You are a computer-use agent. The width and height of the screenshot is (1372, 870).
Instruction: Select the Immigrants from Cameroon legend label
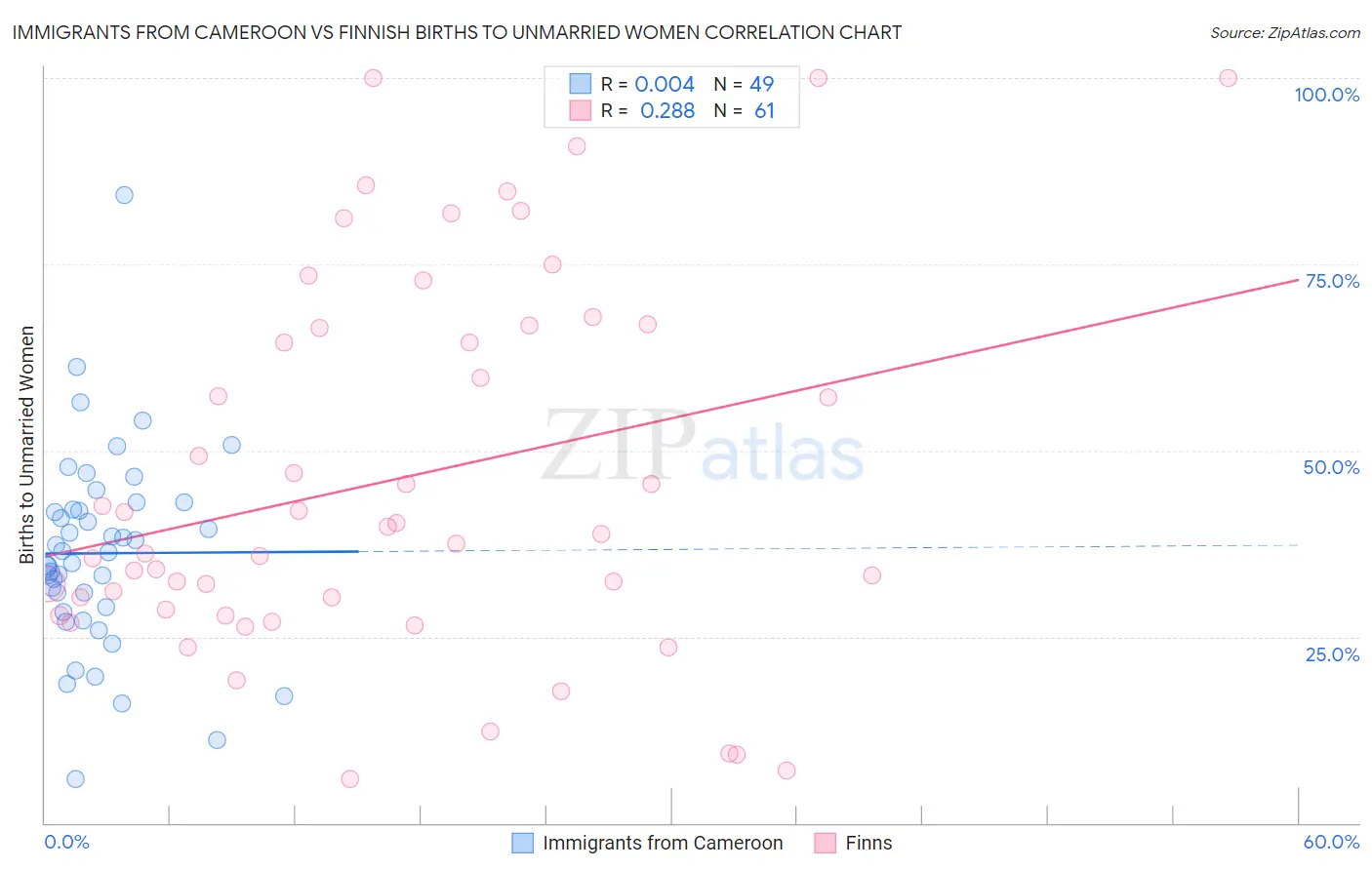[663, 843]
